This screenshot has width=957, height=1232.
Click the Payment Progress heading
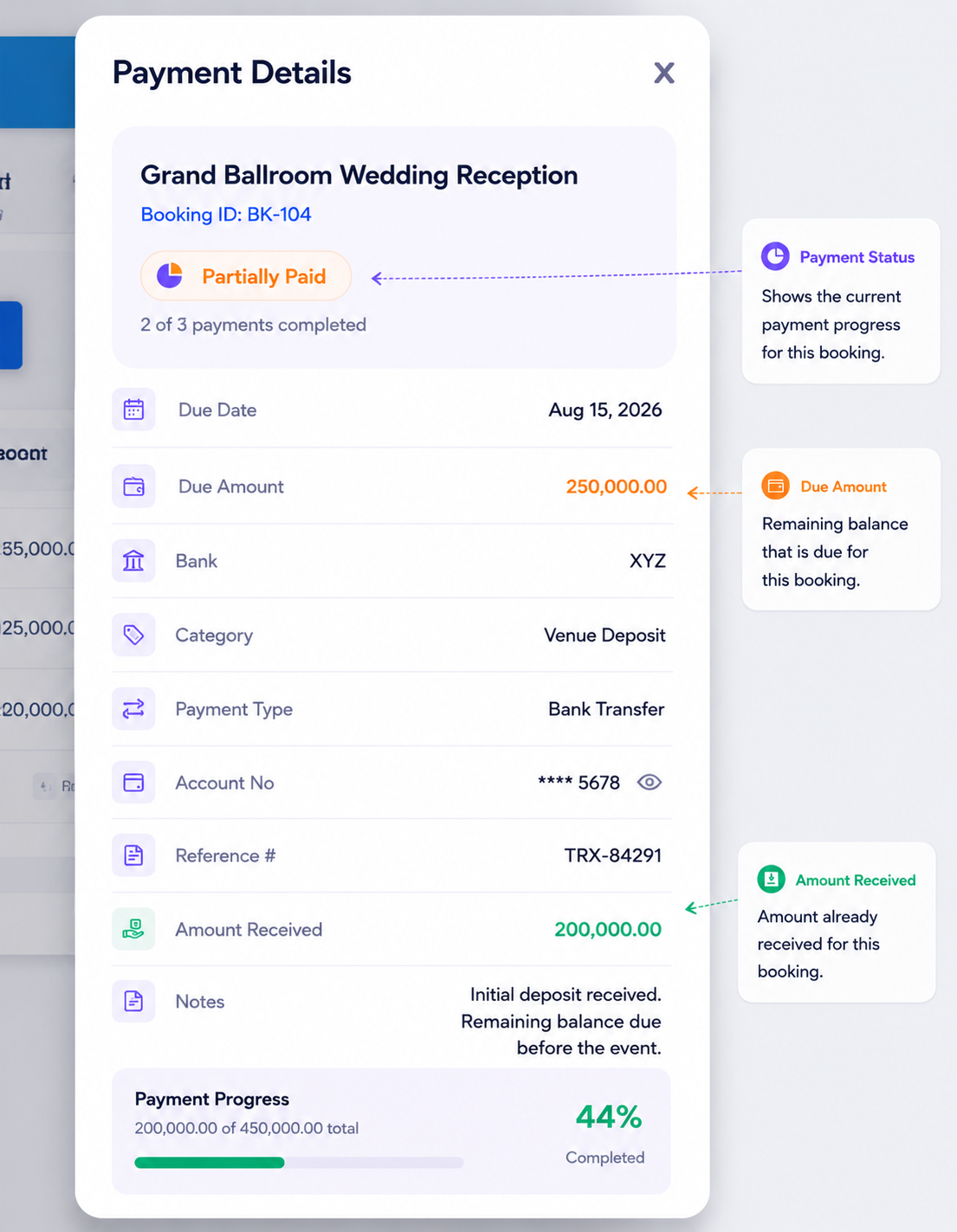pyautogui.click(x=212, y=1099)
